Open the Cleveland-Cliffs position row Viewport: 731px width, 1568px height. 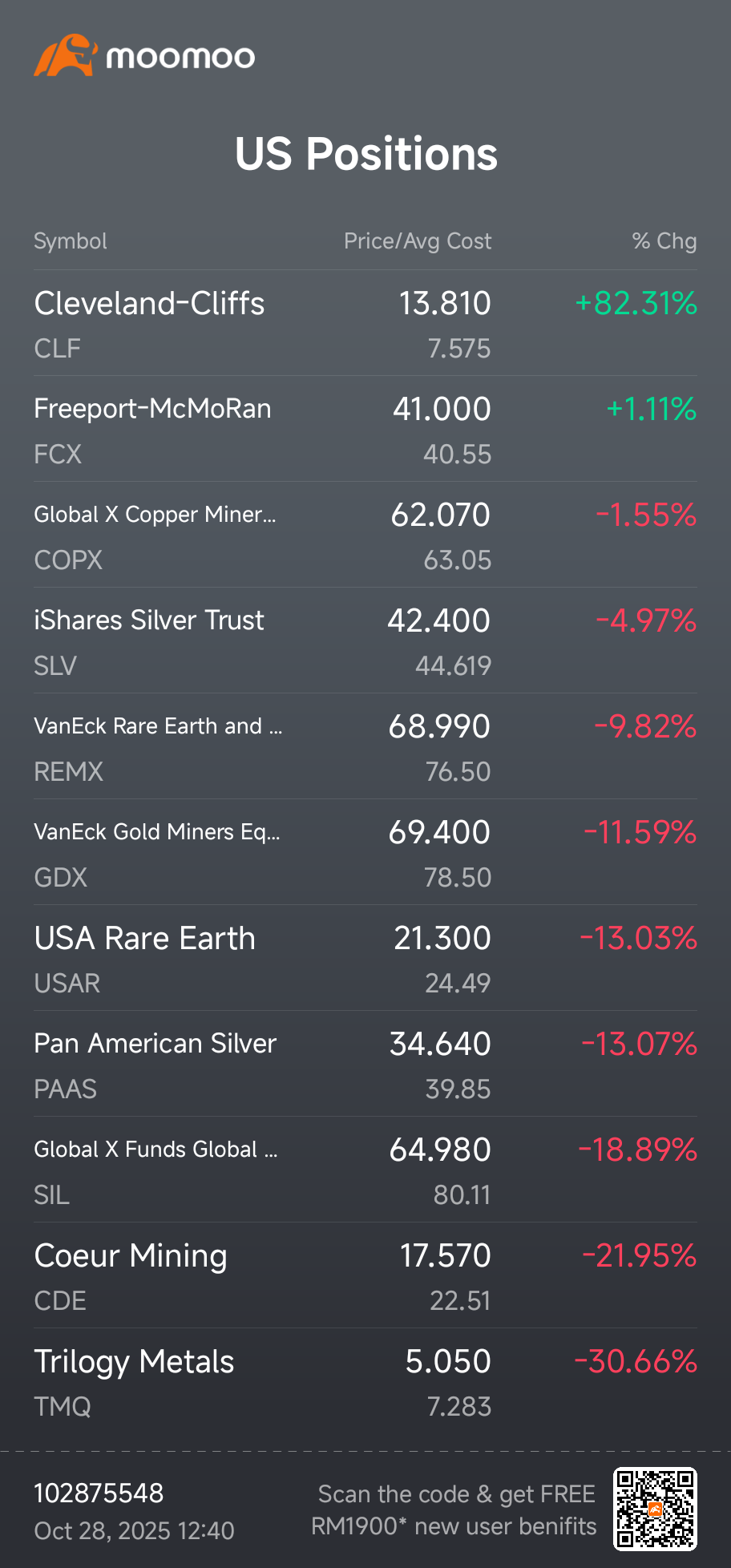coord(149,304)
